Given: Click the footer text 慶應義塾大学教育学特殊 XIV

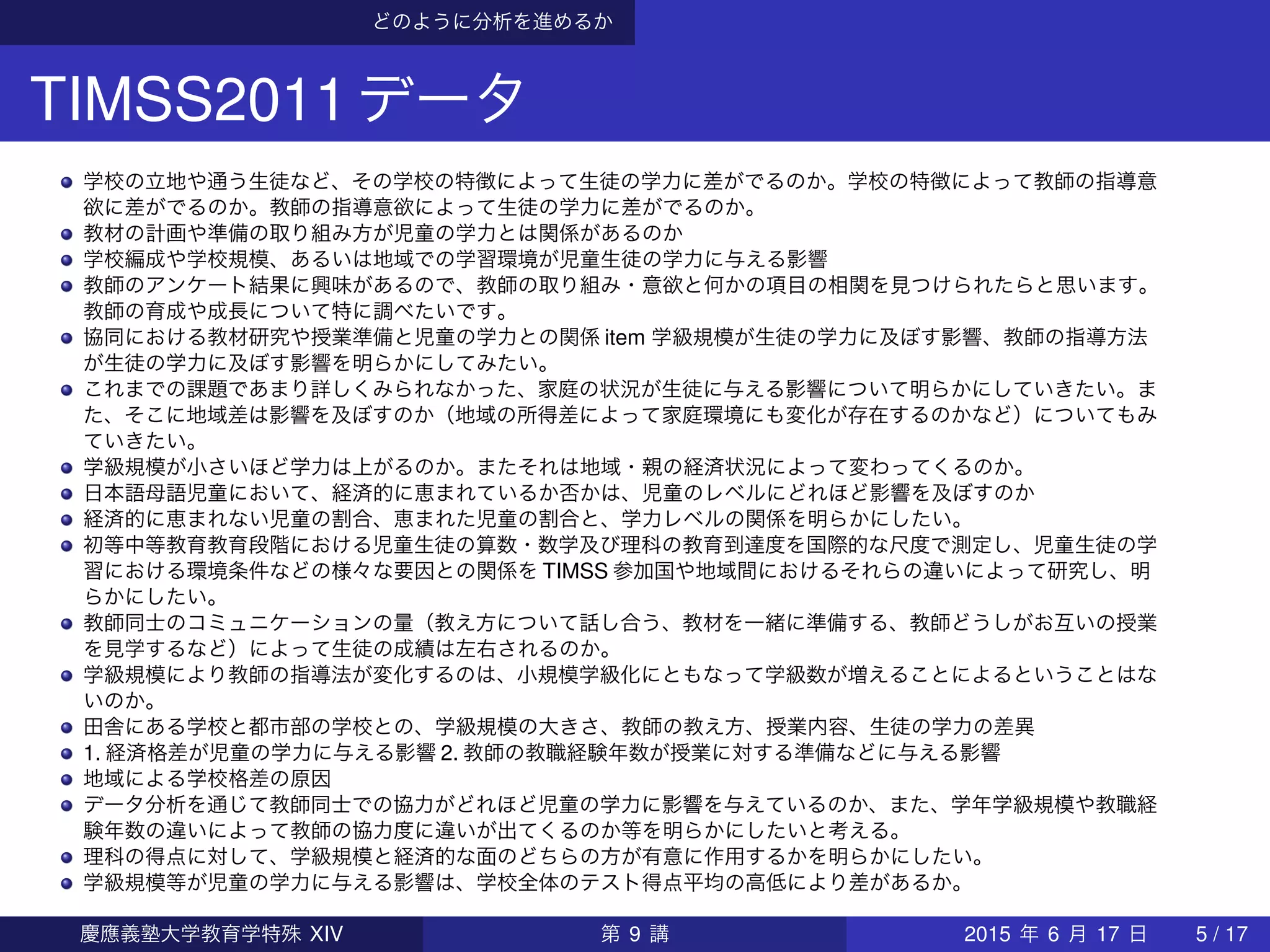Looking at the screenshot, I should [x=211, y=933].
